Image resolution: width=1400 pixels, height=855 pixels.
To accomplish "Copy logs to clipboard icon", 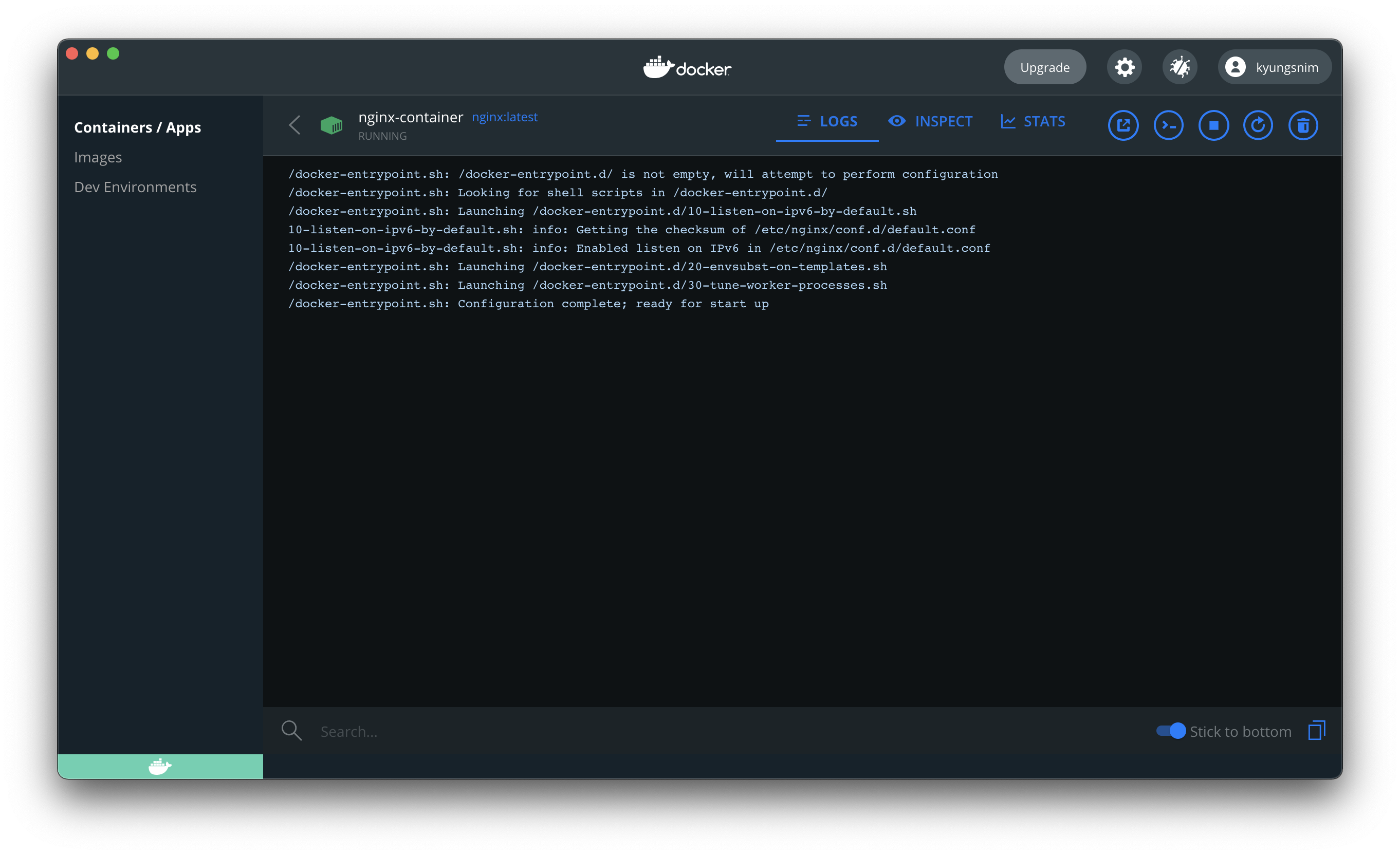I will 1316,731.
